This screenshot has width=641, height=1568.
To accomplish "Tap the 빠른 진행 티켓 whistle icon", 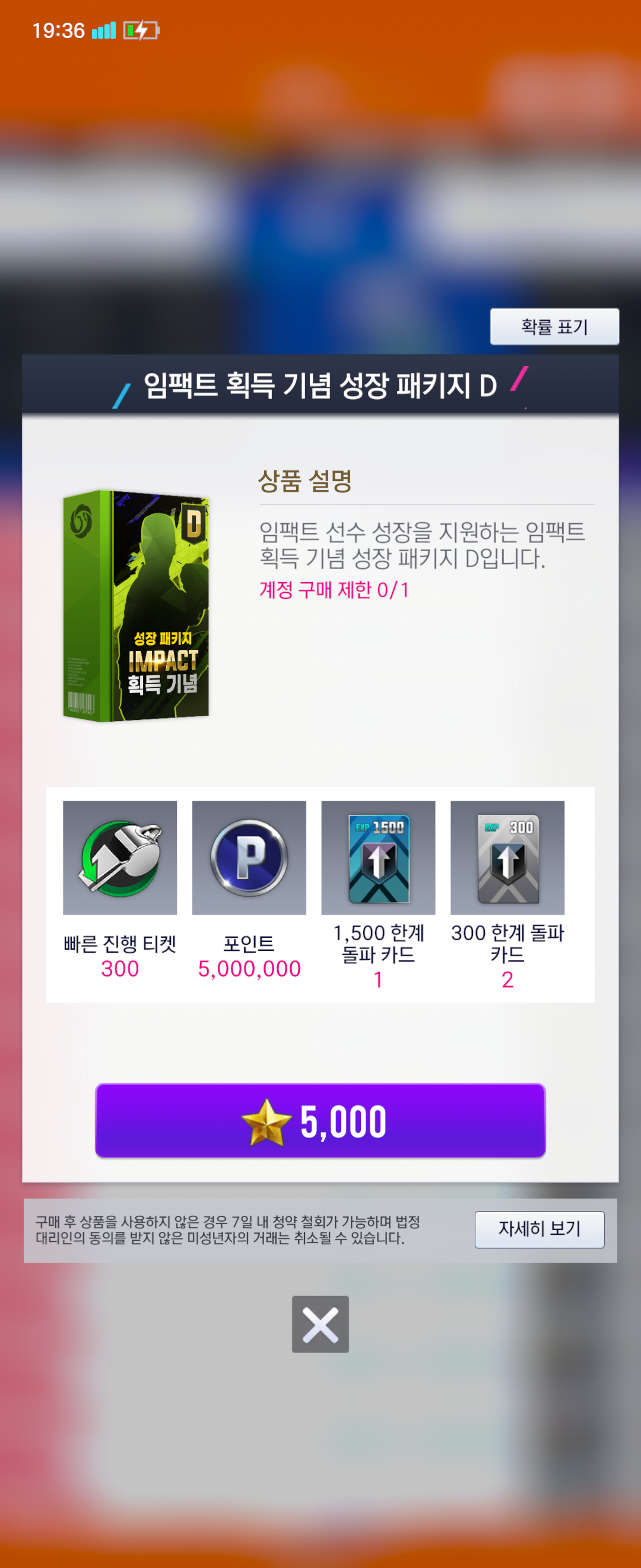I will coord(120,857).
